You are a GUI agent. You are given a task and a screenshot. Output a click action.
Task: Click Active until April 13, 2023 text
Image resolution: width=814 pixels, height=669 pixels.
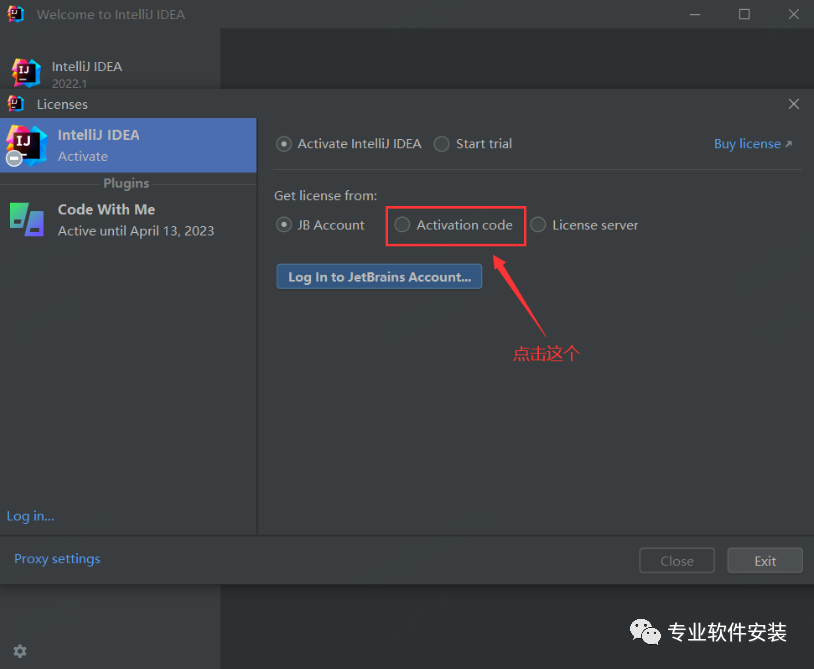point(135,231)
